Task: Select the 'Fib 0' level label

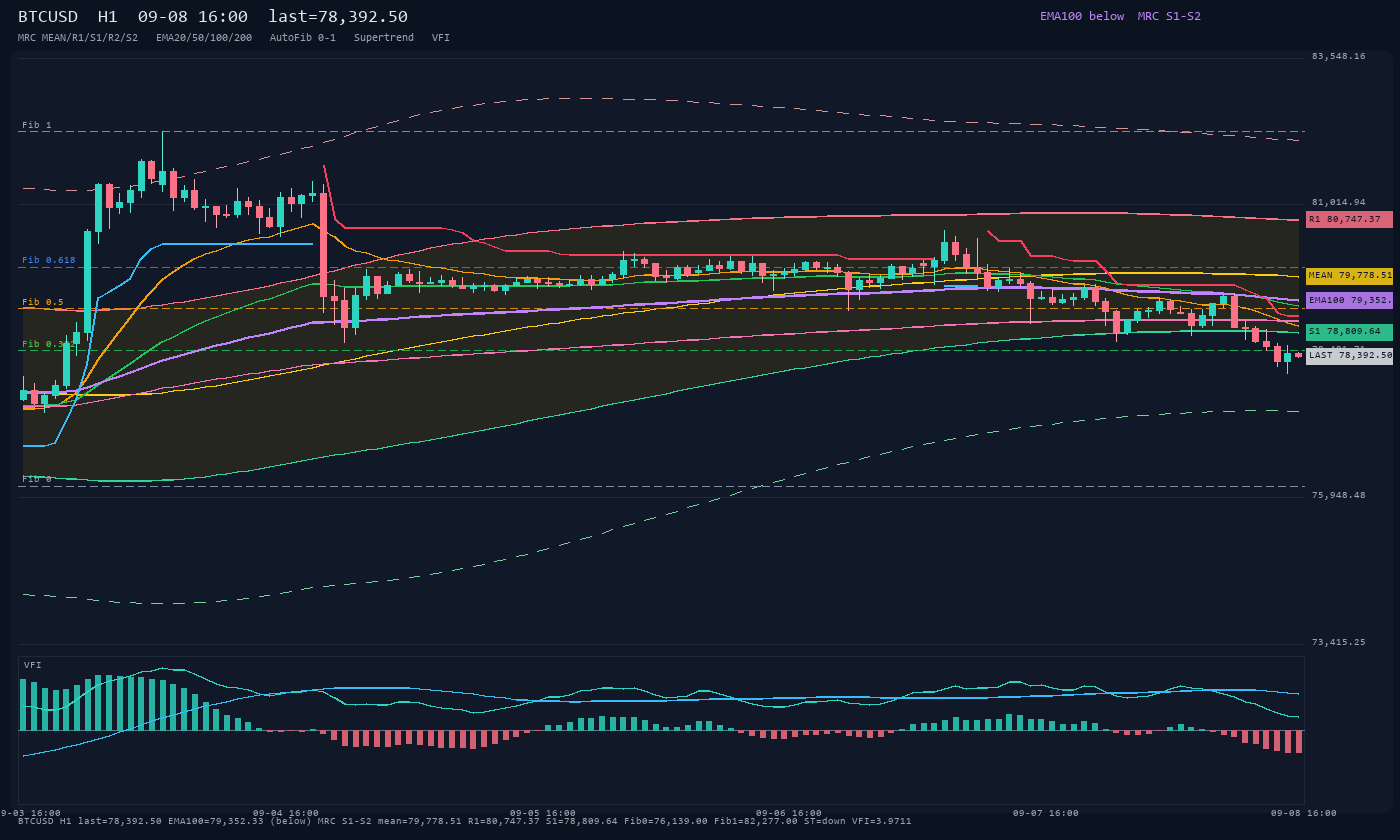Action: pyautogui.click(x=37, y=479)
